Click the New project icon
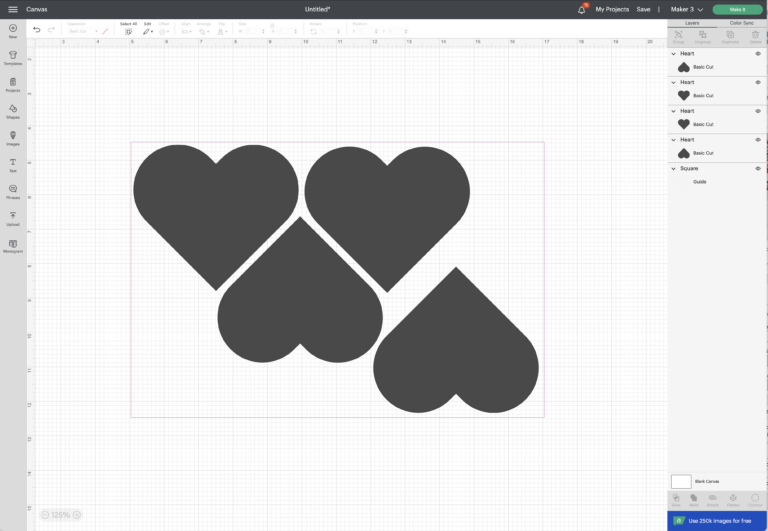The height and width of the screenshot is (531, 768). tap(13, 31)
